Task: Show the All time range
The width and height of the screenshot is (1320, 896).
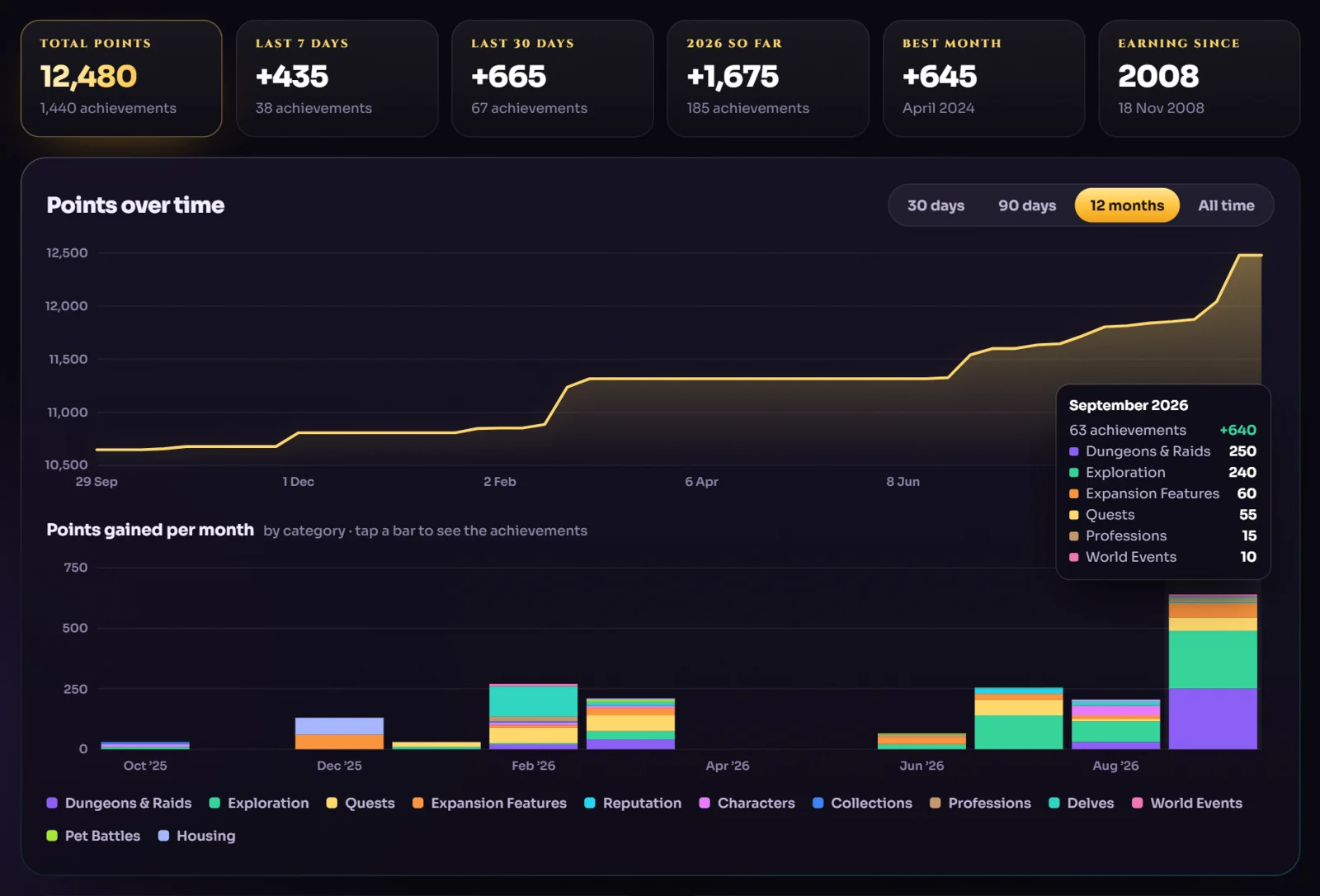Action: pyautogui.click(x=1226, y=205)
